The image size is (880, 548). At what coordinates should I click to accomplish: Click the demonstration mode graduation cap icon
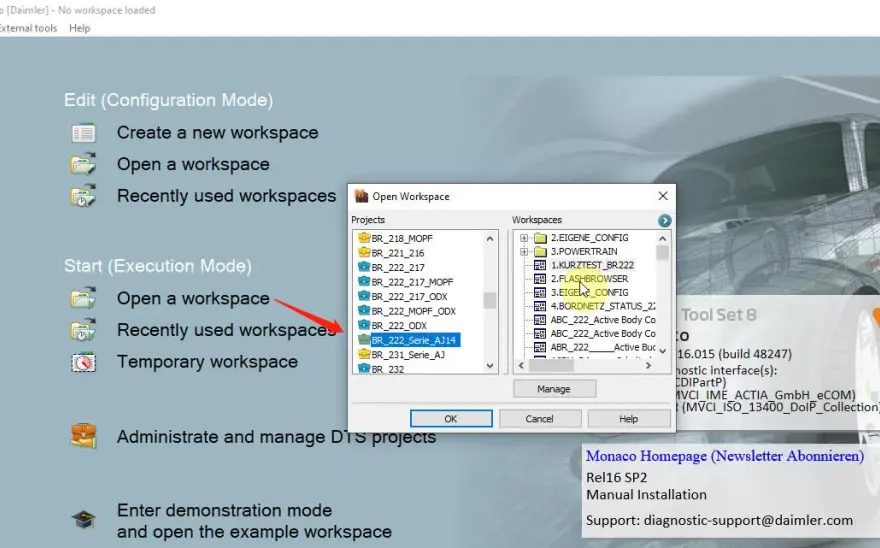point(84,519)
